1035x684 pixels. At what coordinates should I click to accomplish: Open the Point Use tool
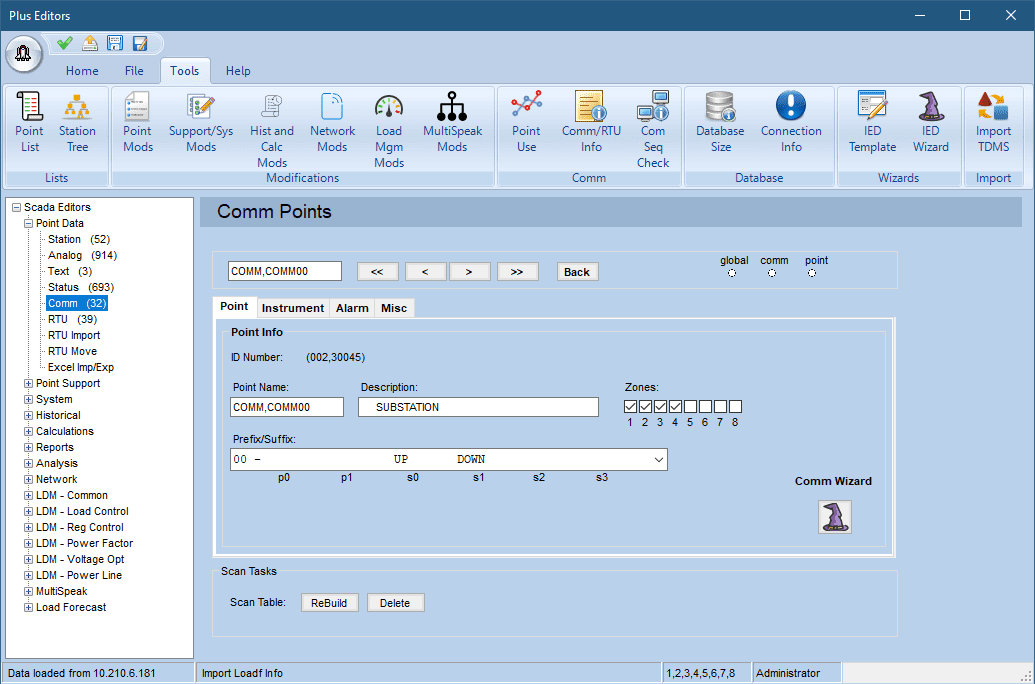[526, 123]
